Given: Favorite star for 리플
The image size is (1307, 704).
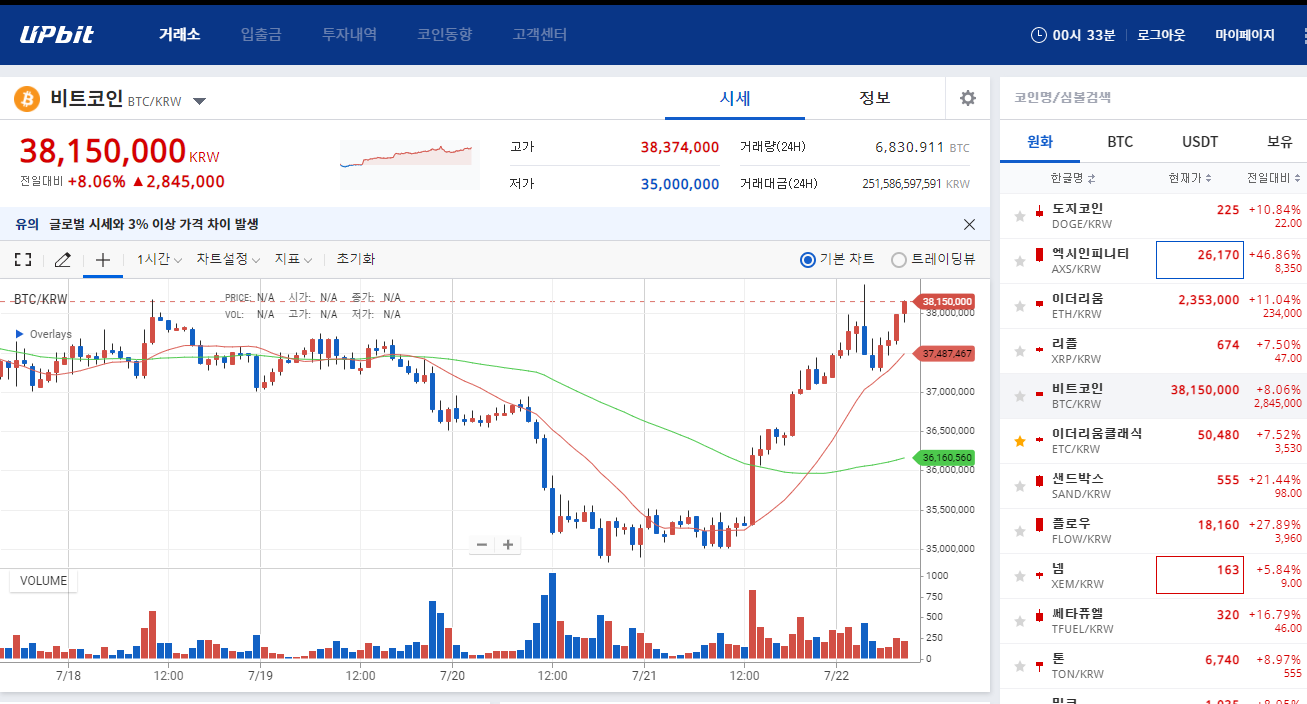Looking at the screenshot, I should 1020,351.
